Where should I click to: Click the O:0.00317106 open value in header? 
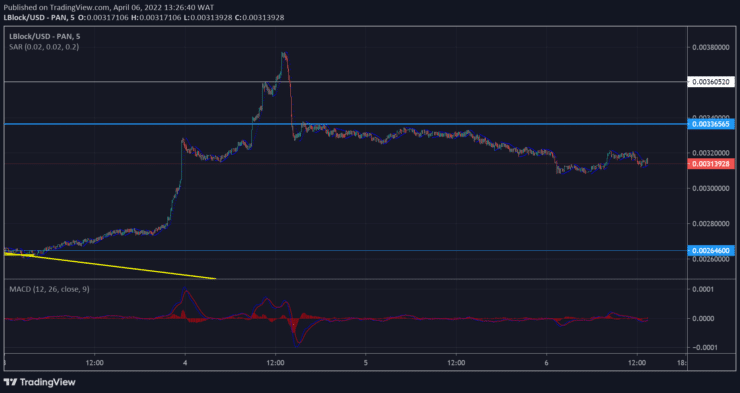(103, 17)
